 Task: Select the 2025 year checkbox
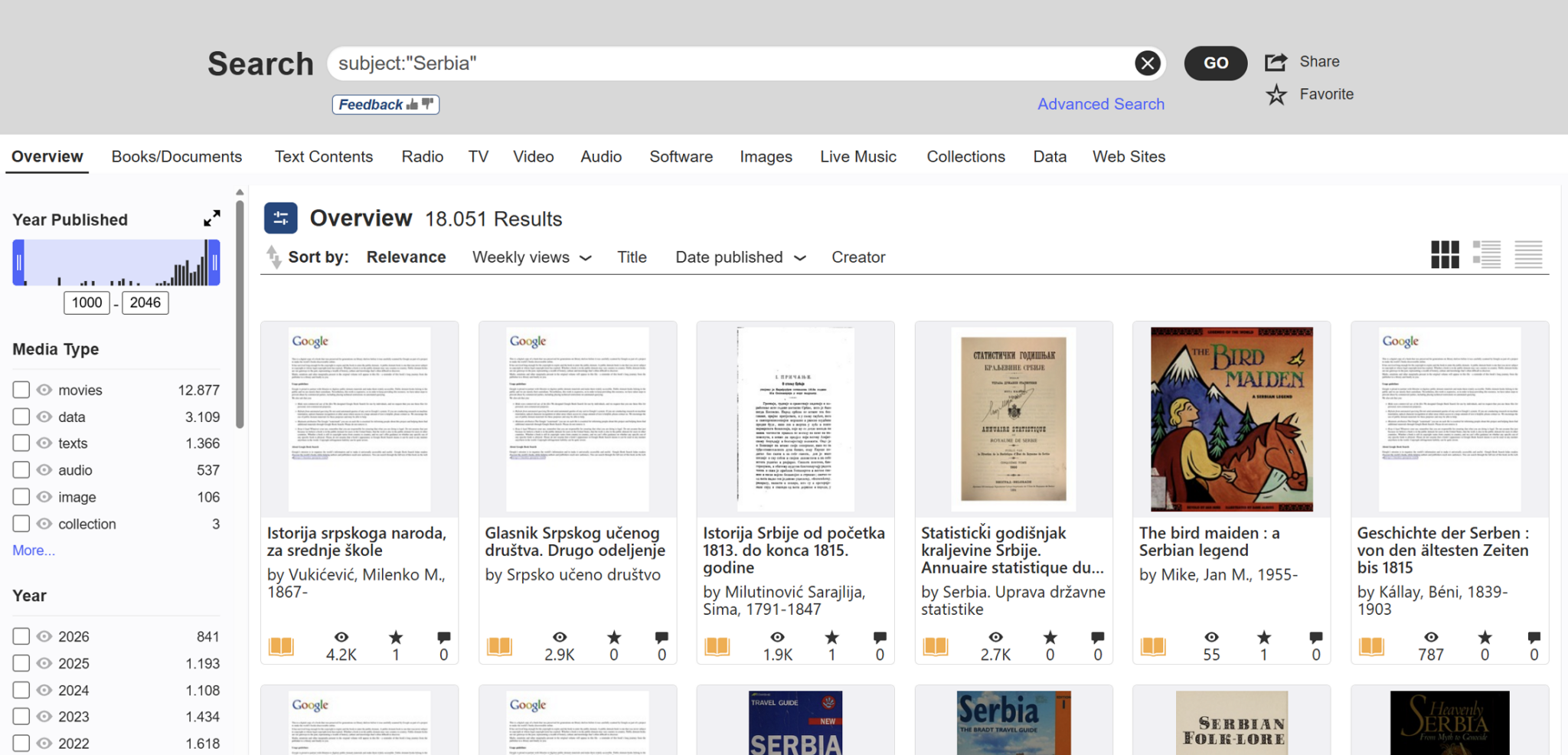click(x=21, y=663)
